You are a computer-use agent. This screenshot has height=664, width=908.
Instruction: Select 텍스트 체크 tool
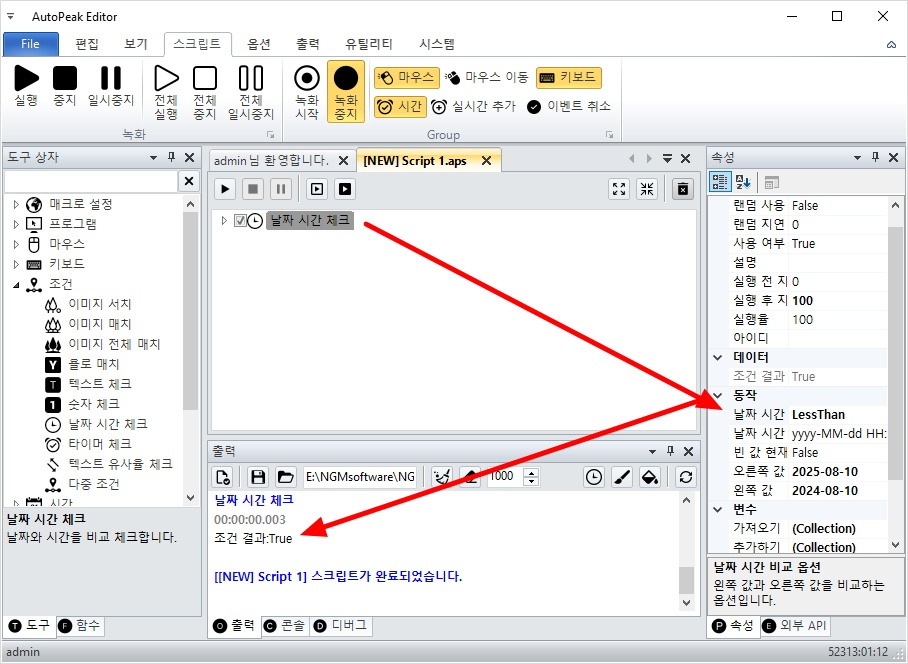coord(89,384)
